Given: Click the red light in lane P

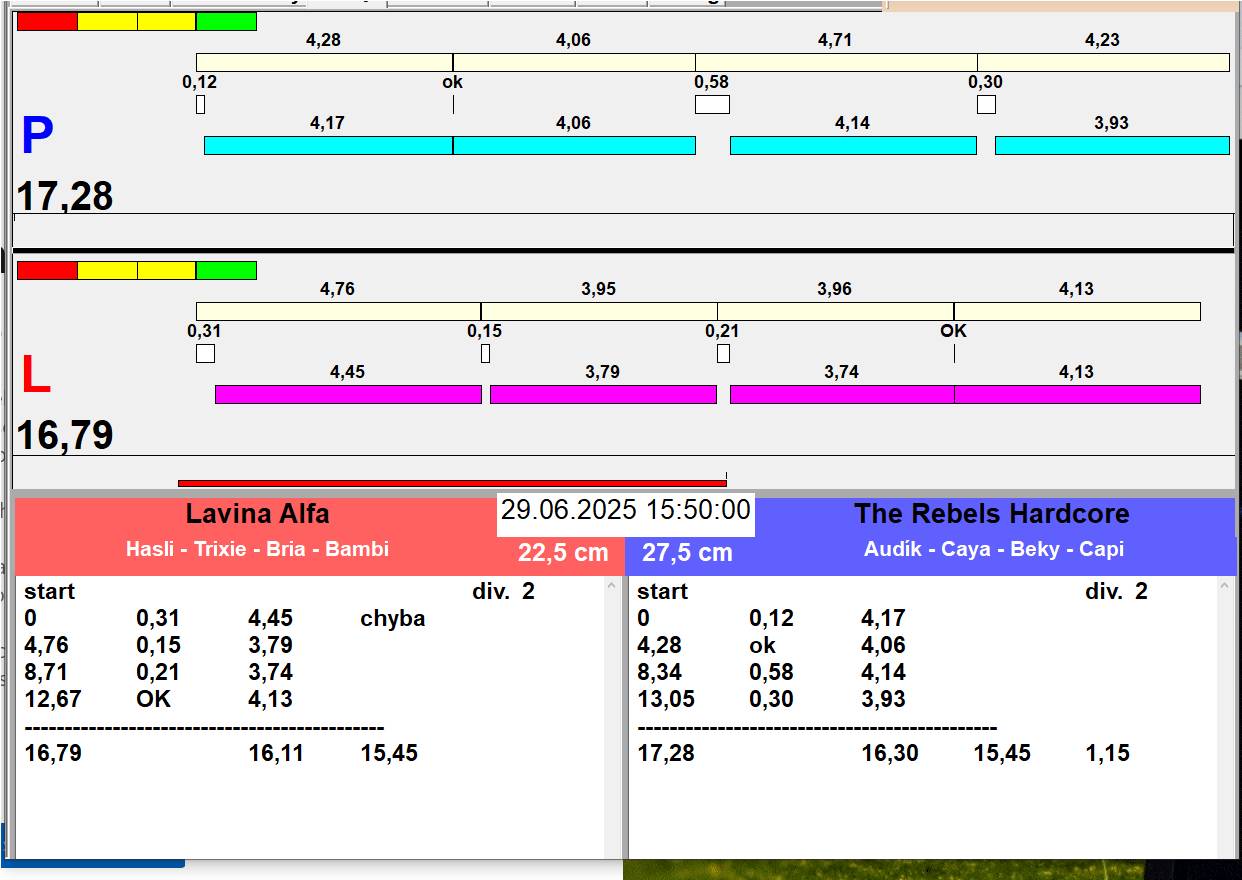Looking at the screenshot, I should pos(47,21).
